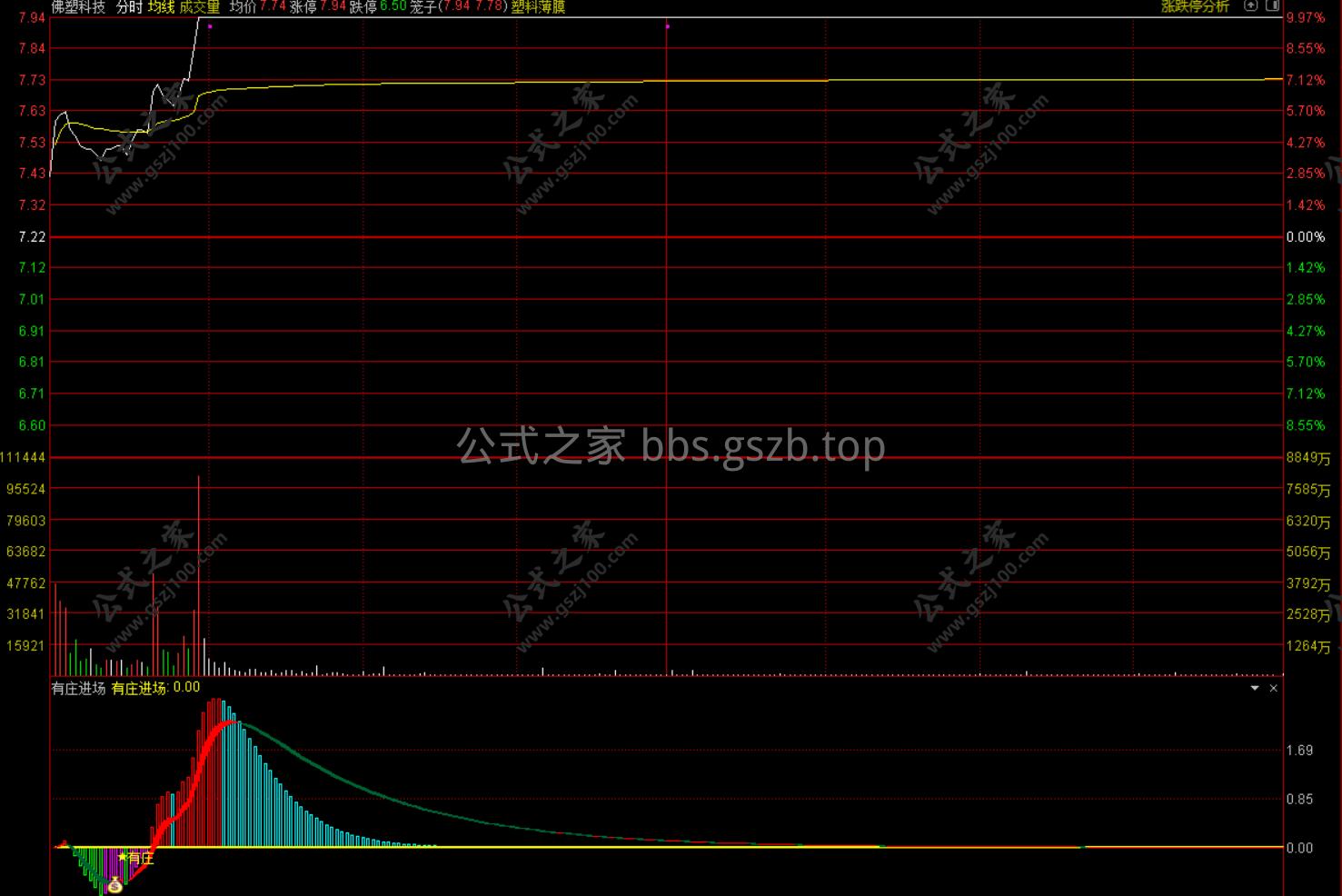
Task: Toggle the 均线 average line label
Action: point(162,6)
